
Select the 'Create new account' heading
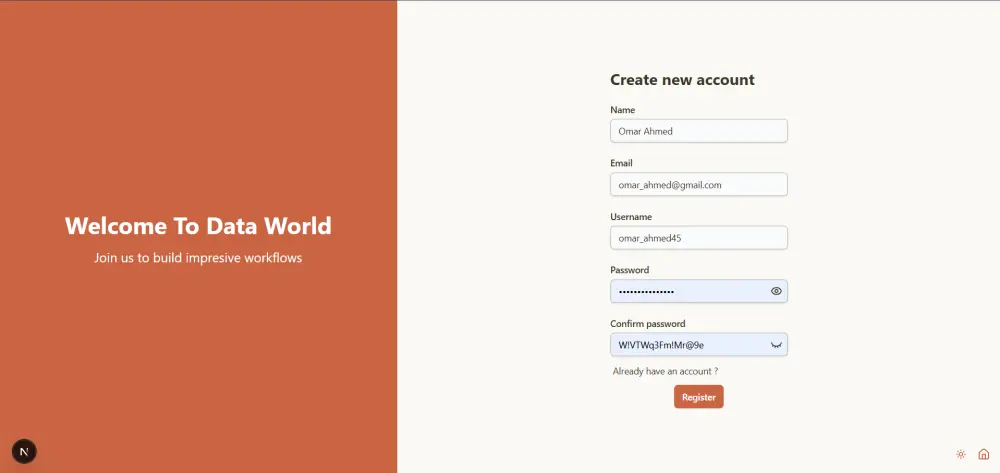pos(682,80)
